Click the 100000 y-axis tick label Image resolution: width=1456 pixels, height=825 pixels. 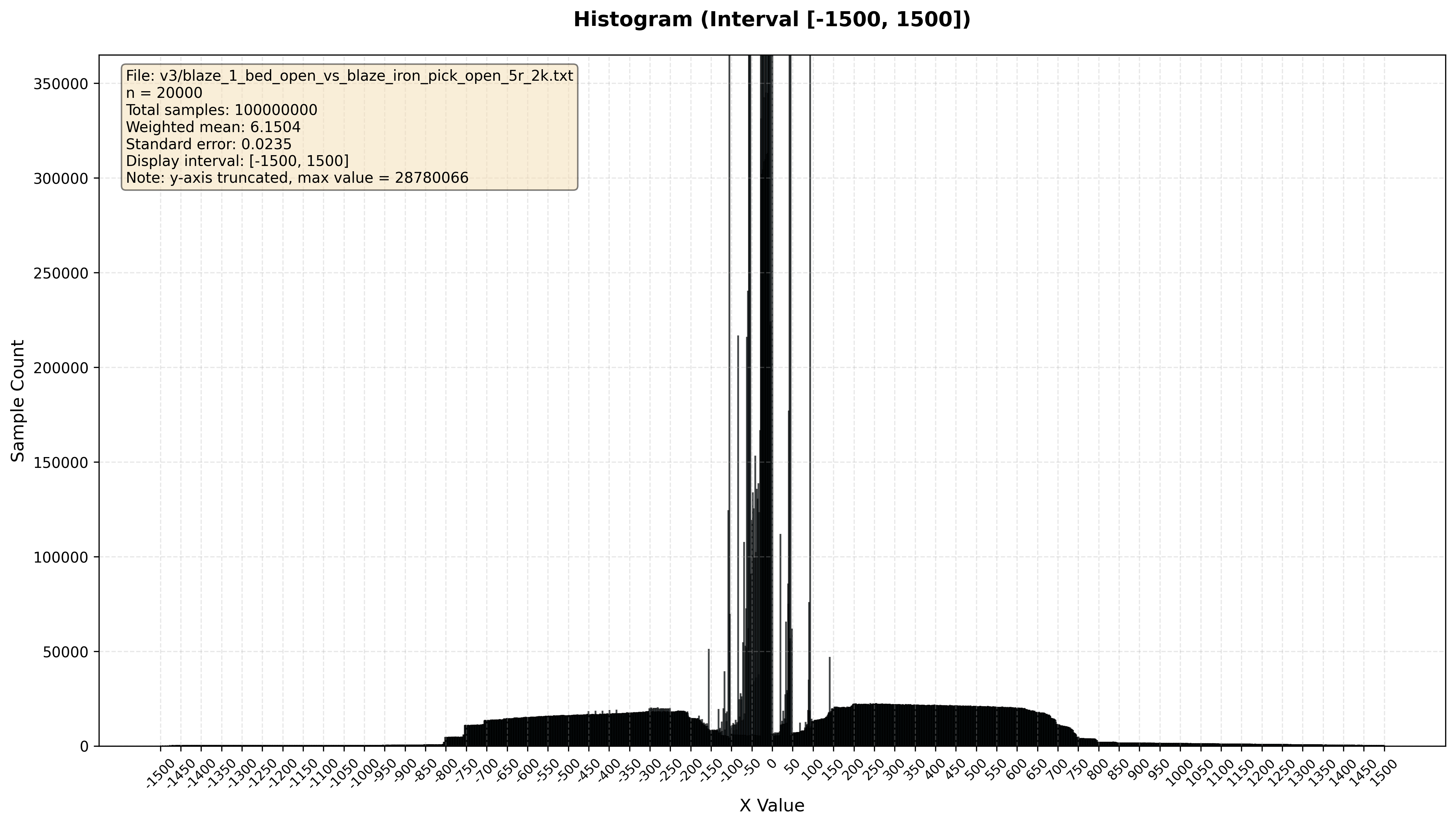pos(61,558)
